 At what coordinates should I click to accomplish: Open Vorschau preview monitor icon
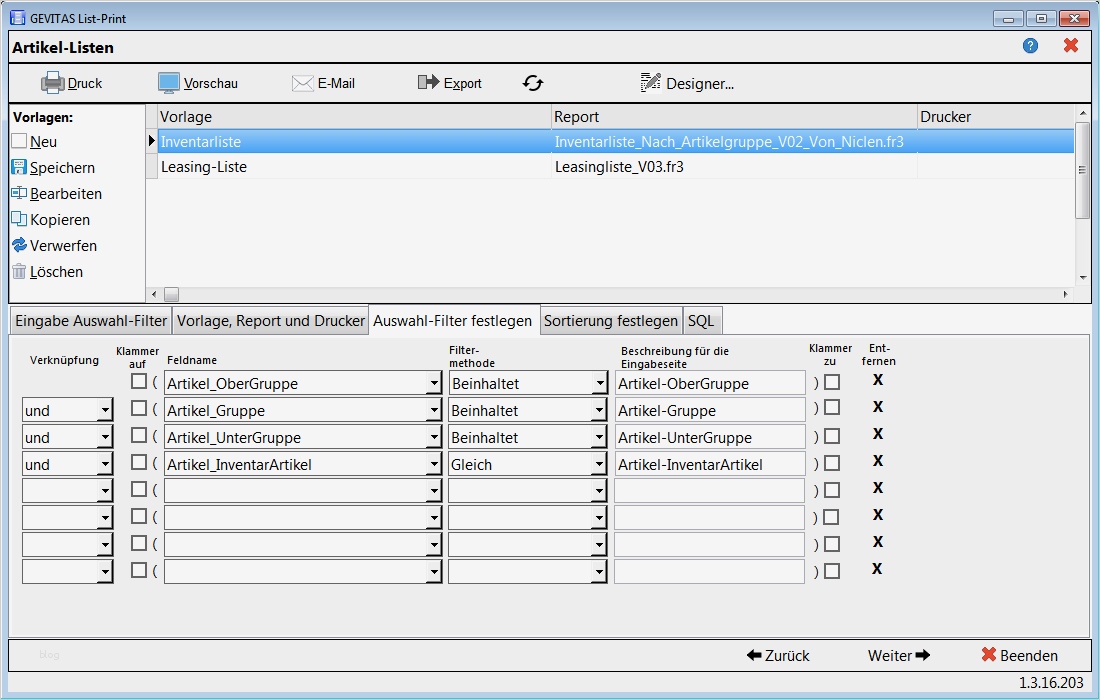click(169, 83)
